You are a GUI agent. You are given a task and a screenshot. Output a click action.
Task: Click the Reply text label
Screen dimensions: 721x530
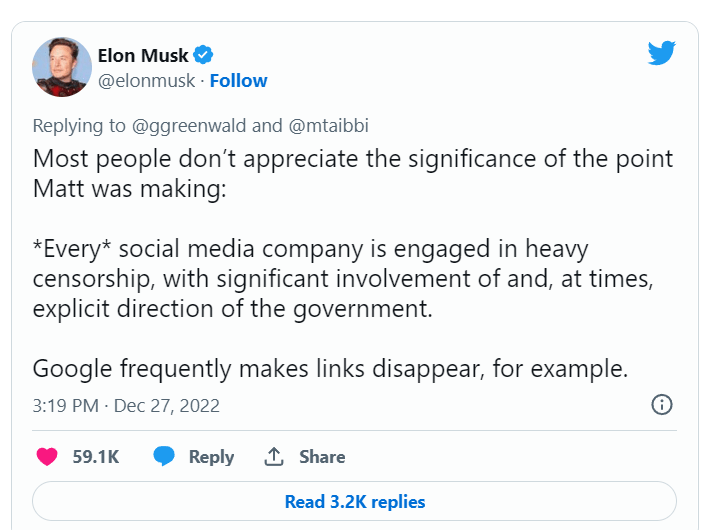(211, 457)
